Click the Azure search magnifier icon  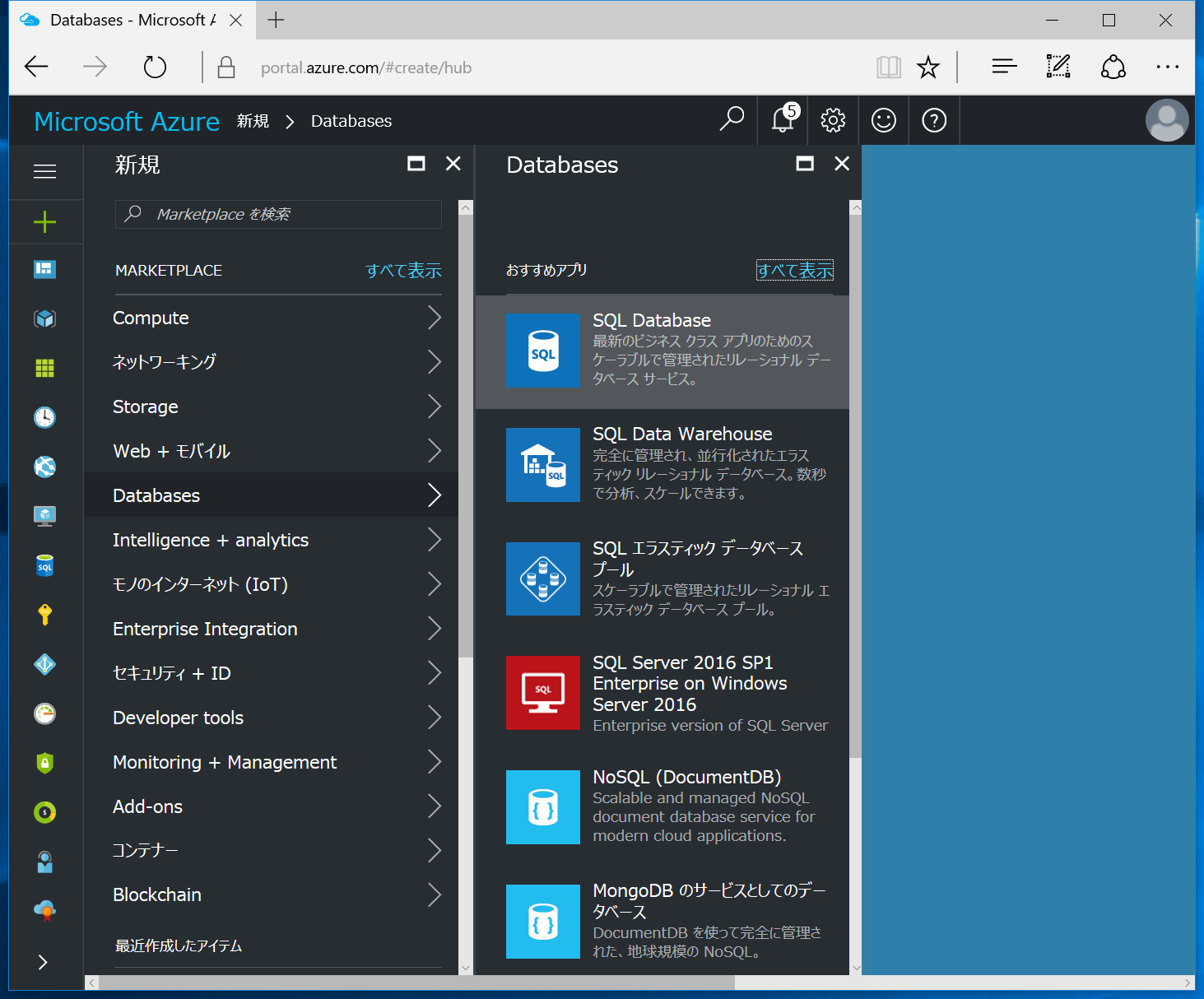(732, 120)
